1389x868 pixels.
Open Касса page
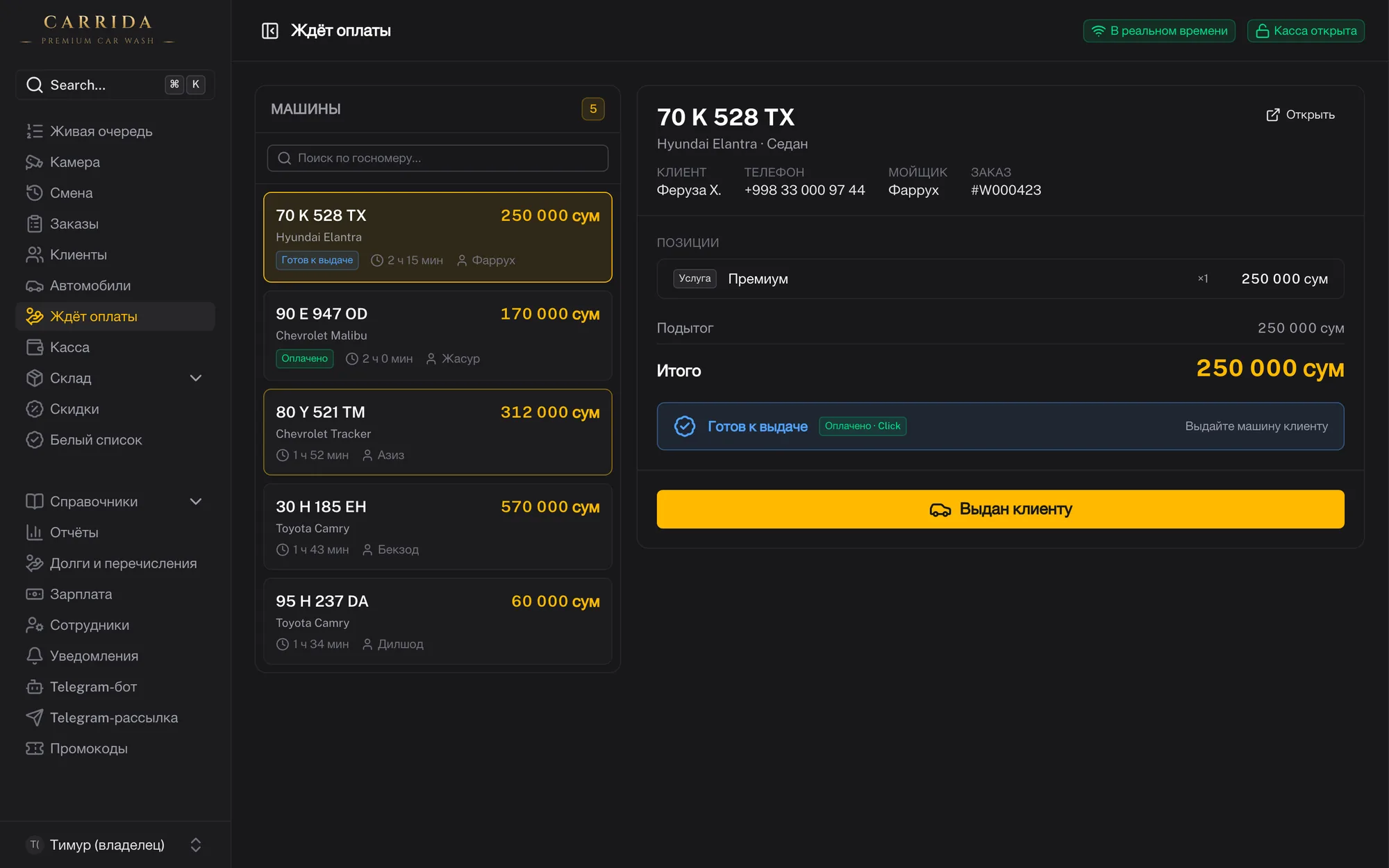point(115,347)
